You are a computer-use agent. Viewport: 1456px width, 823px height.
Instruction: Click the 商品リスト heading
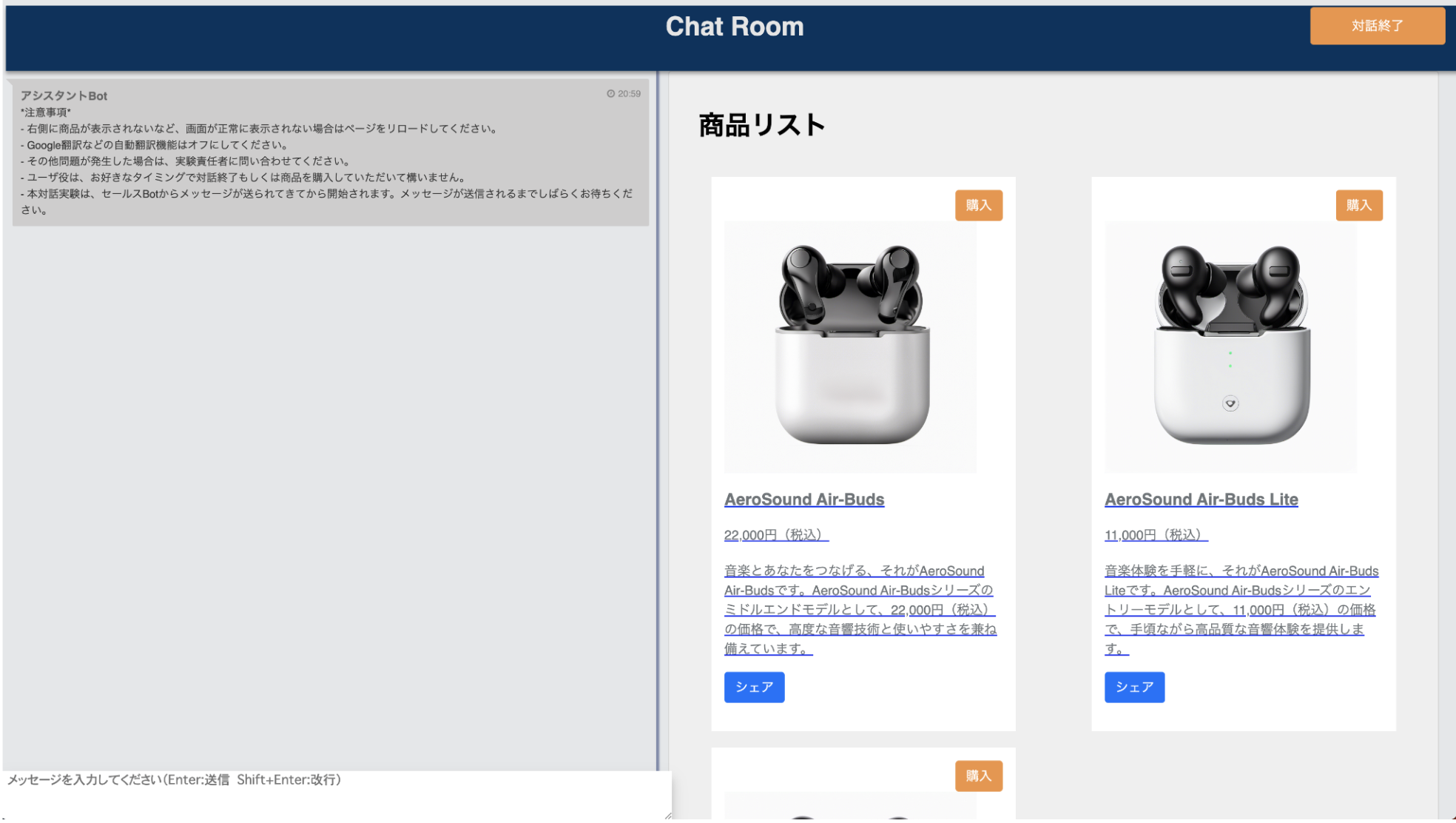click(761, 125)
